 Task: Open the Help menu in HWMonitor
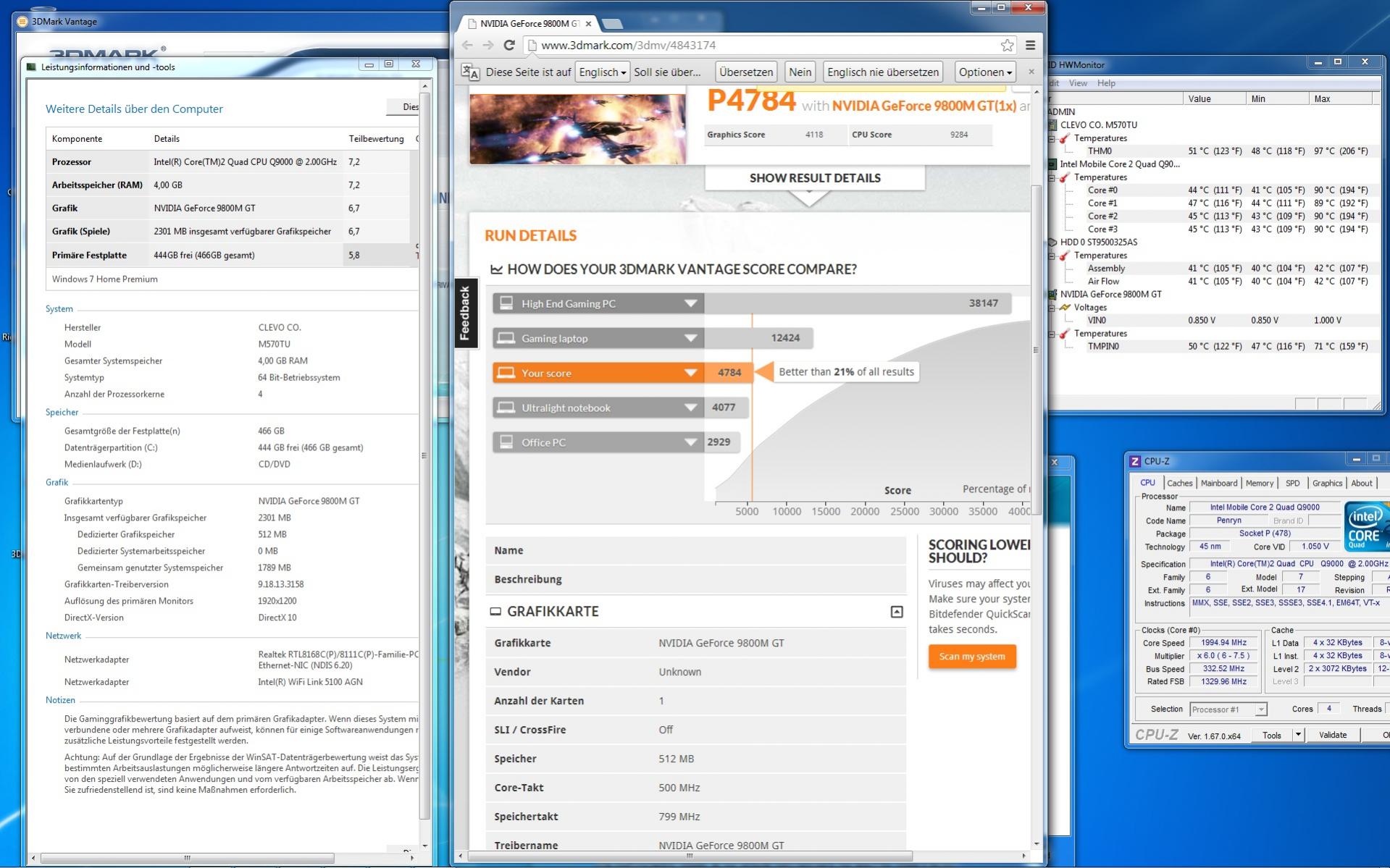[1106, 83]
